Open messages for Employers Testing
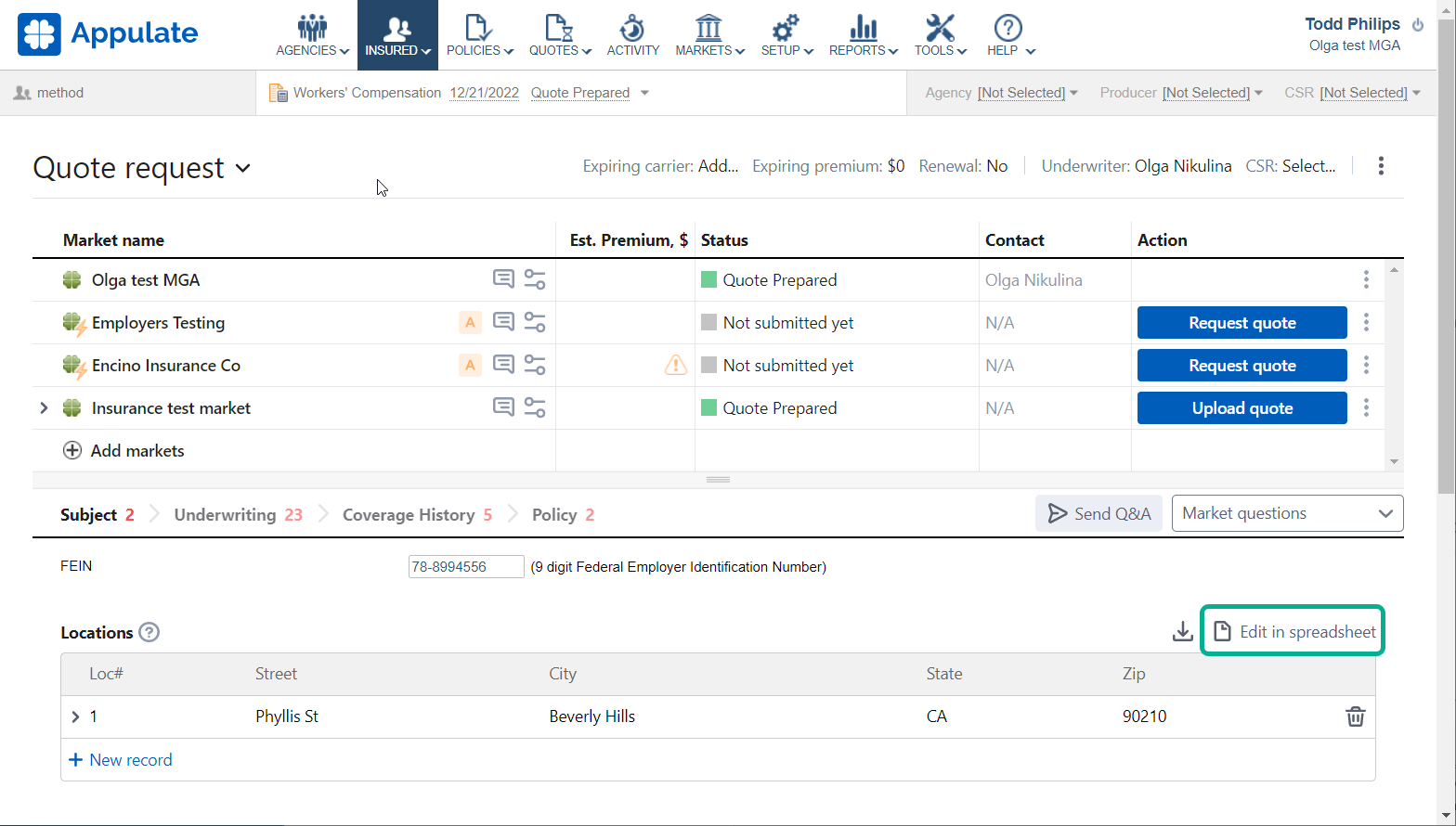The width and height of the screenshot is (1456, 826). [x=503, y=322]
